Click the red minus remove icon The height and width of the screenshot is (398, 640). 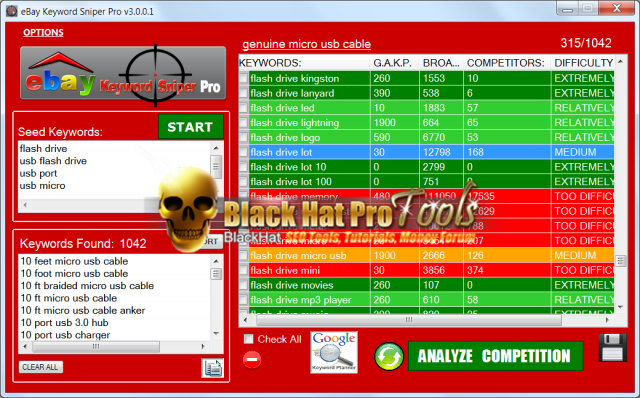pyautogui.click(x=252, y=360)
